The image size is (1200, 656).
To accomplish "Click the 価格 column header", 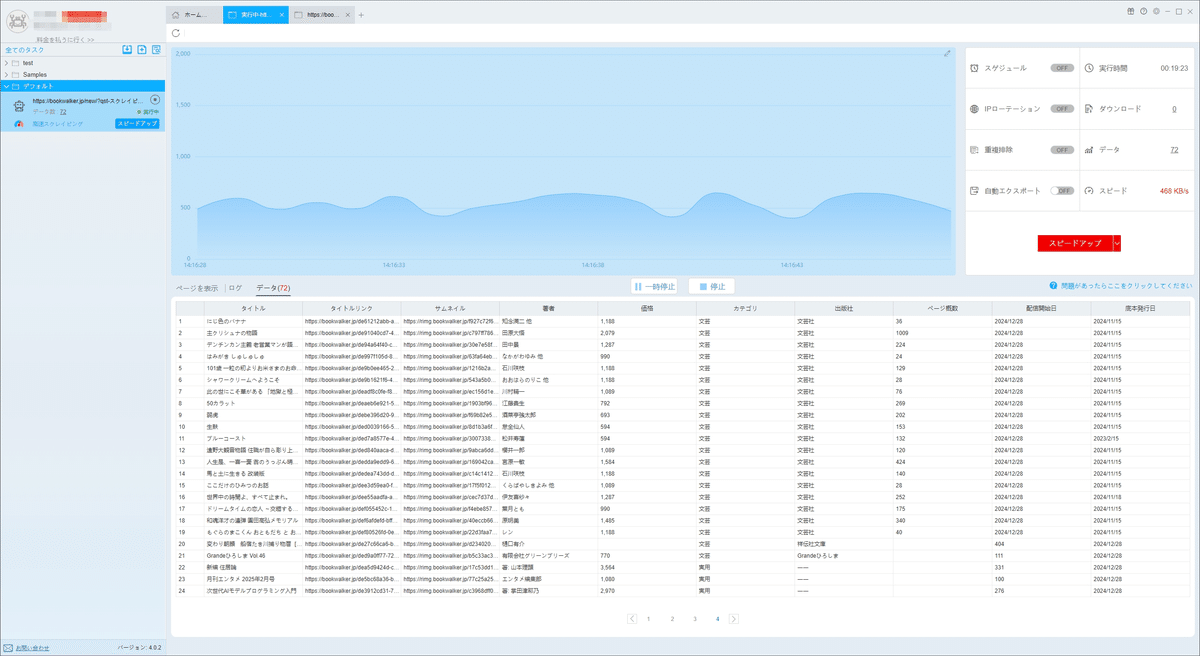I will click(646, 309).
